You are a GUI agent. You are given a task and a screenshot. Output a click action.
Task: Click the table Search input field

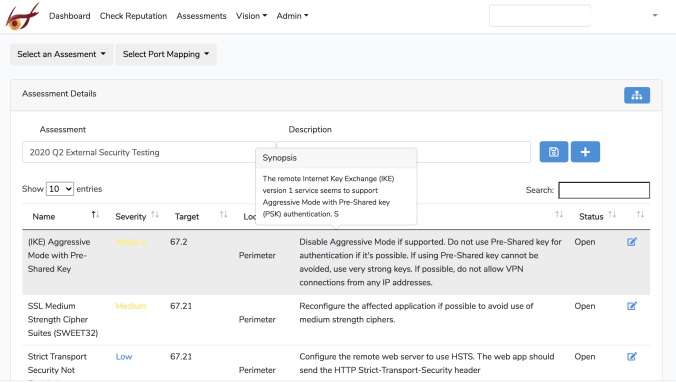coord(604,190)
